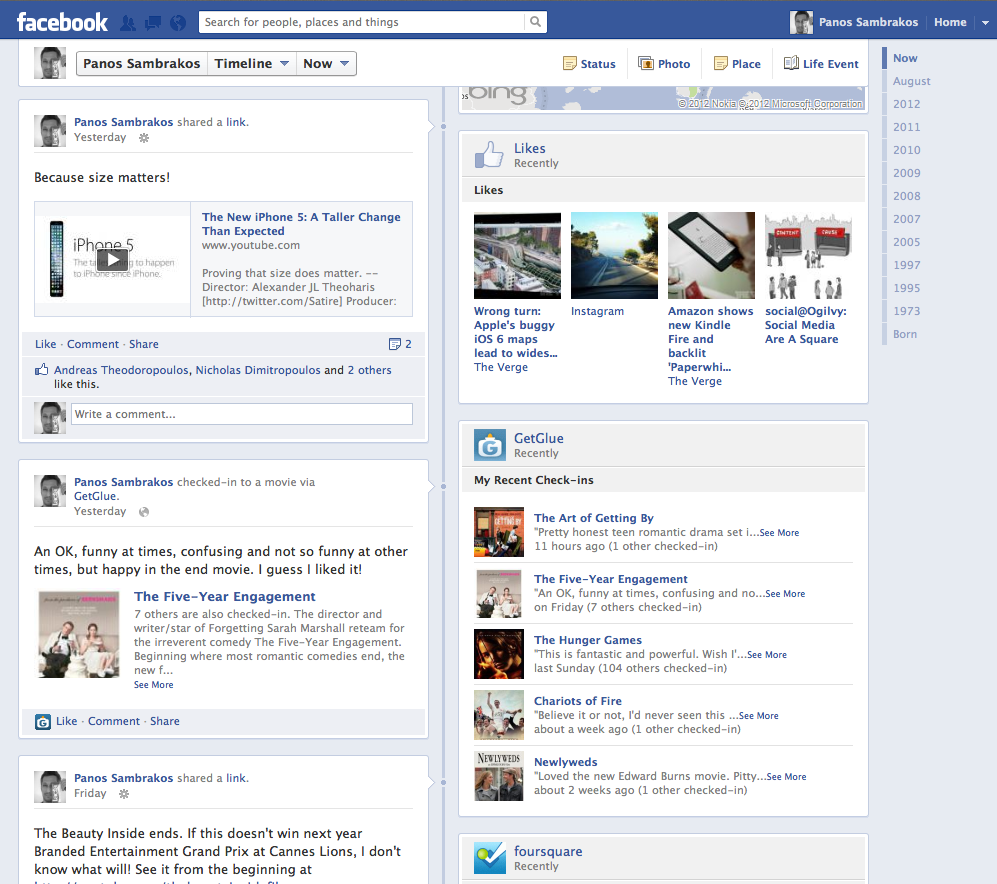
Task: Click Chariots of Fire poster thumbnail
Action: click(x=499, y=715)
